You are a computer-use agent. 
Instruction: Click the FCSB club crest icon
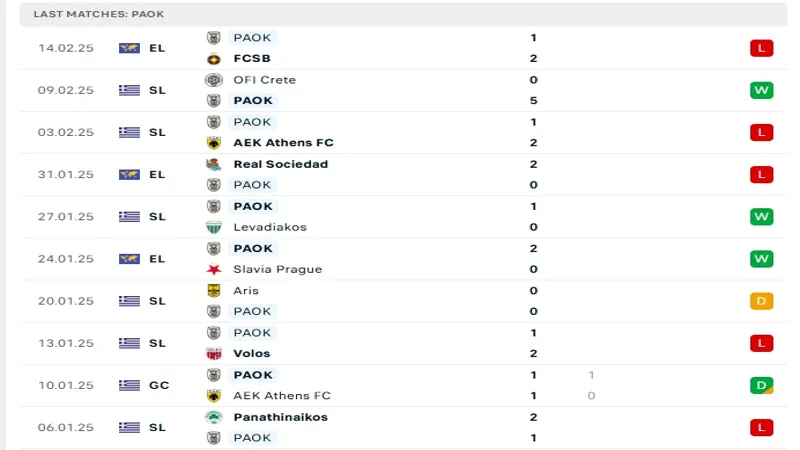[x=213, y=58]
